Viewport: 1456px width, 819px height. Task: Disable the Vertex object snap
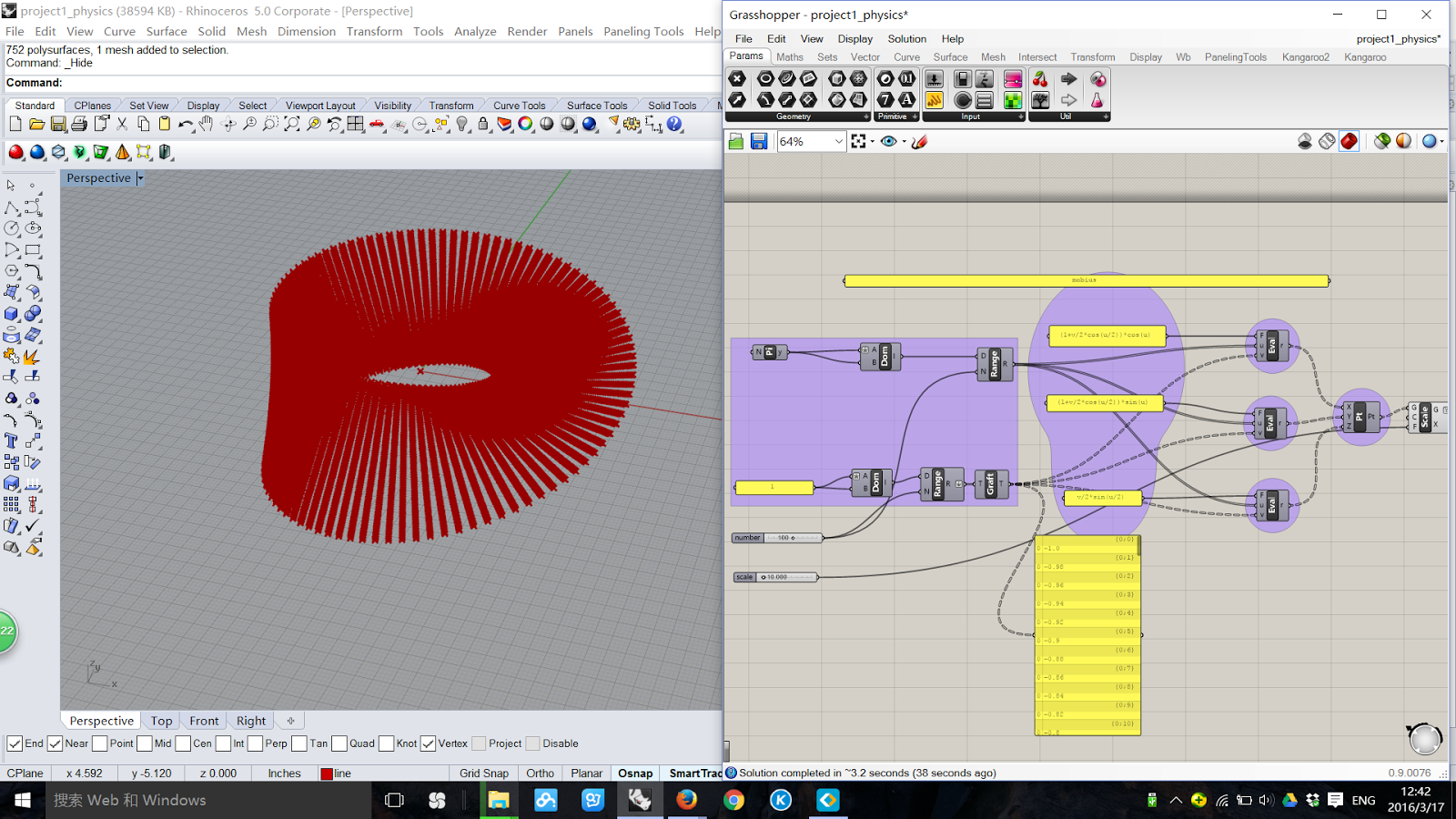tap(429, 743)
